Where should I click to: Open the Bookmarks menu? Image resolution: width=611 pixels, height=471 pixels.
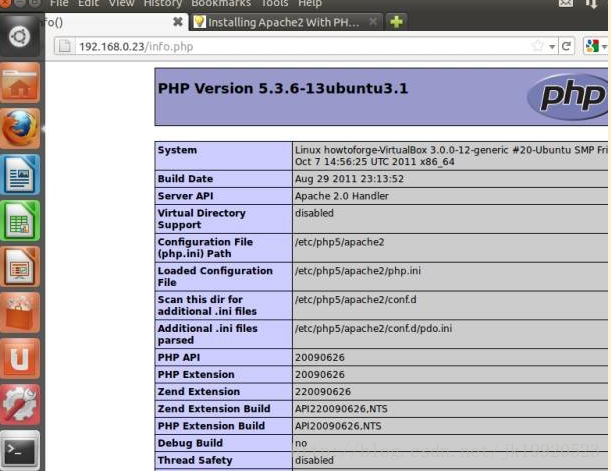click(221, 4)
